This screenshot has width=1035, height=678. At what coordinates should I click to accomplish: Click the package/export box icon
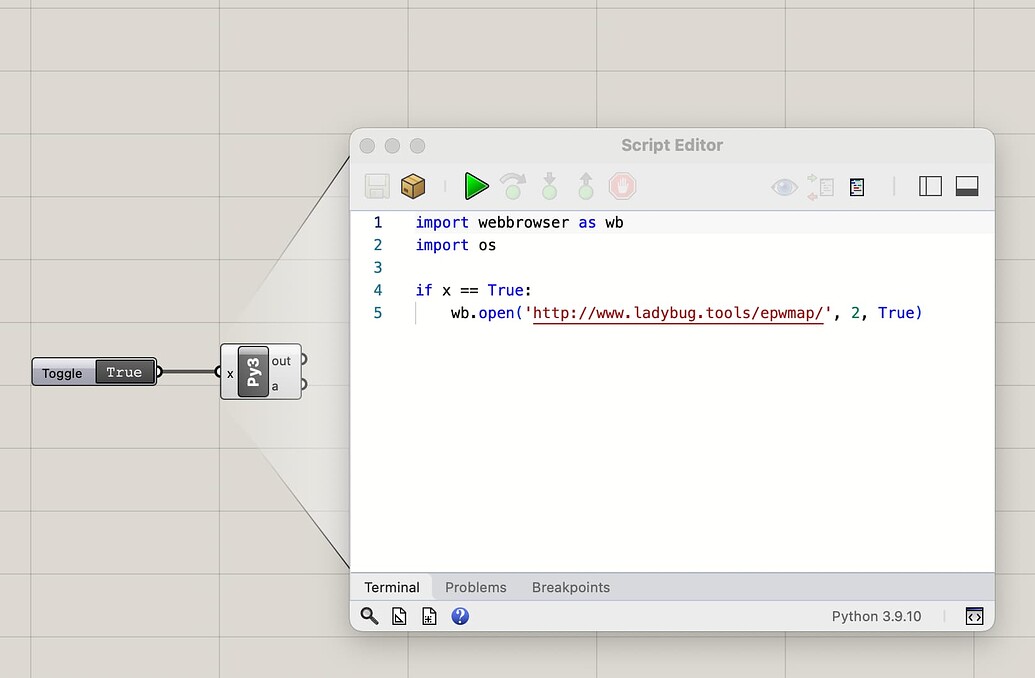(413, 186)
